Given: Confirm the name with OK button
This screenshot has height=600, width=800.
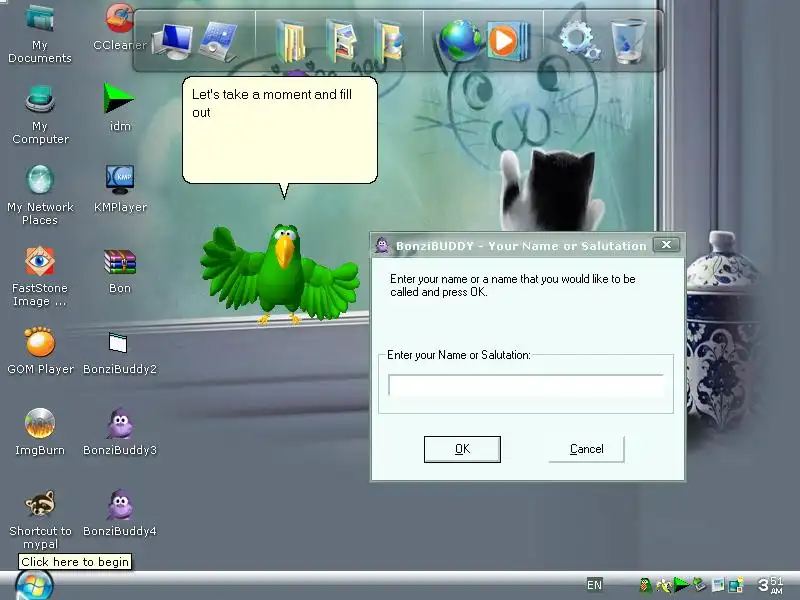Looking at the screenshot, I should (x=462, y=449).
